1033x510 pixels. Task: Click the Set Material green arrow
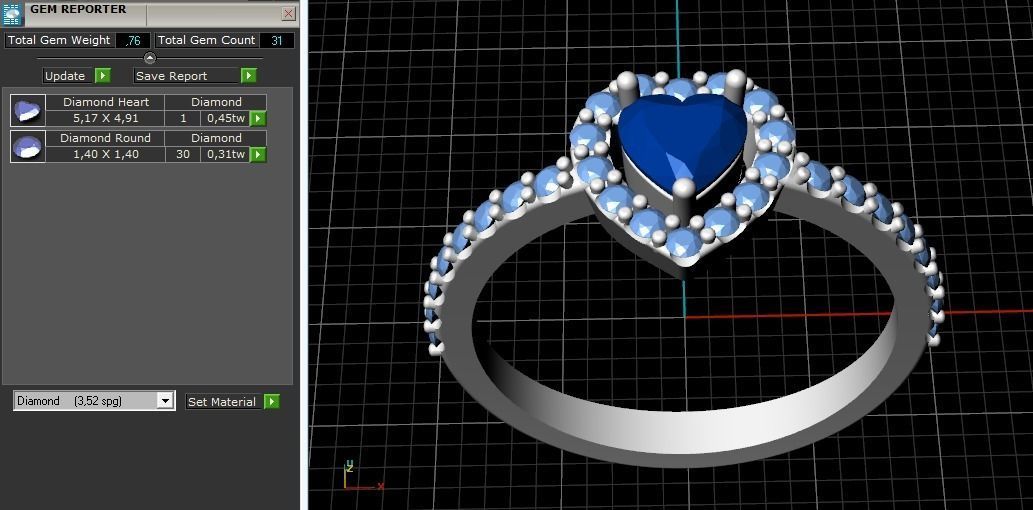point(271,402)
